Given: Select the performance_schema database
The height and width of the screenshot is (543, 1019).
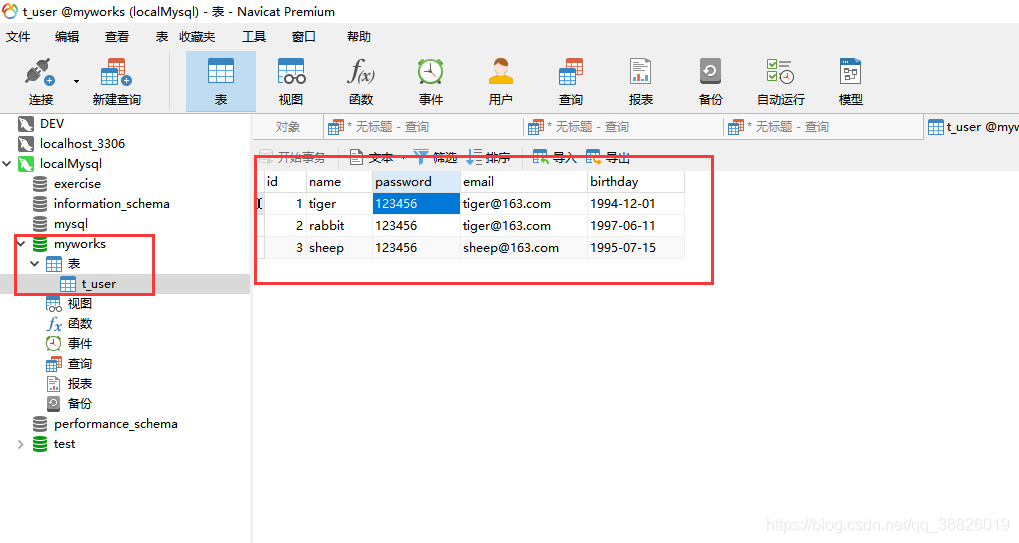Looking at the screenshot, I should (x=115, y=423).
